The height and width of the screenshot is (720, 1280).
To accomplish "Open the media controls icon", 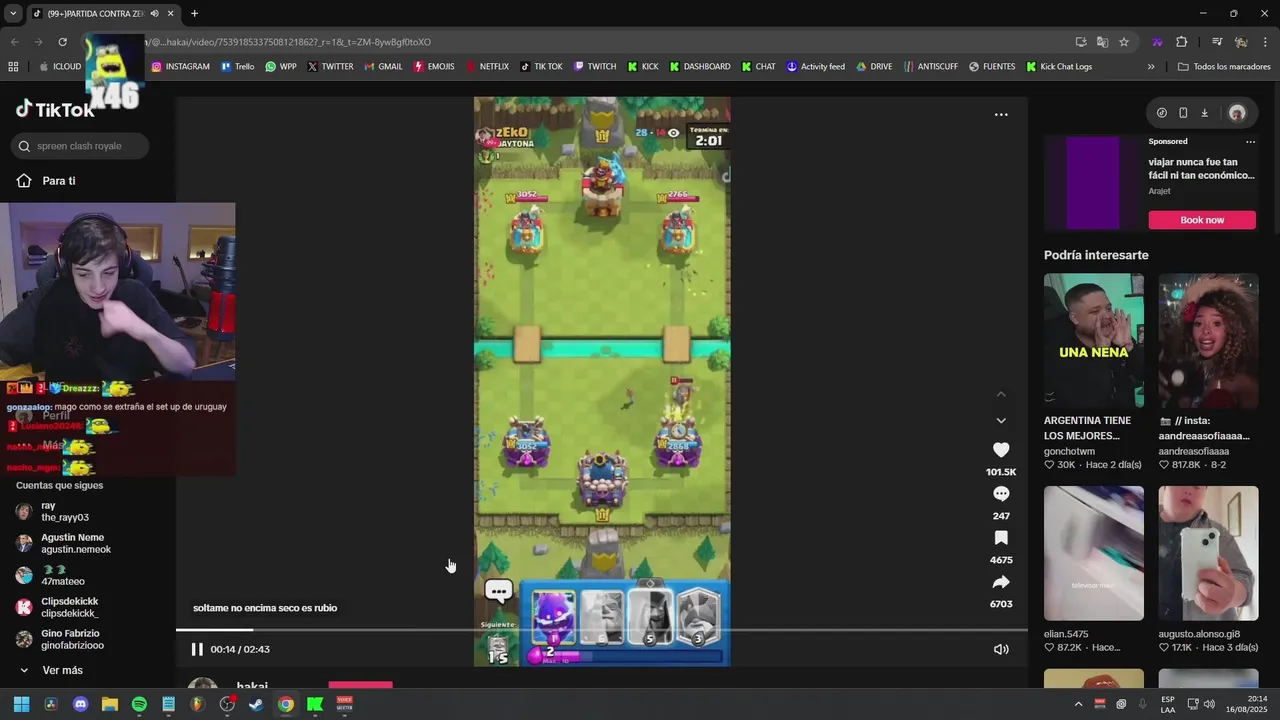I will (1217, 42).
